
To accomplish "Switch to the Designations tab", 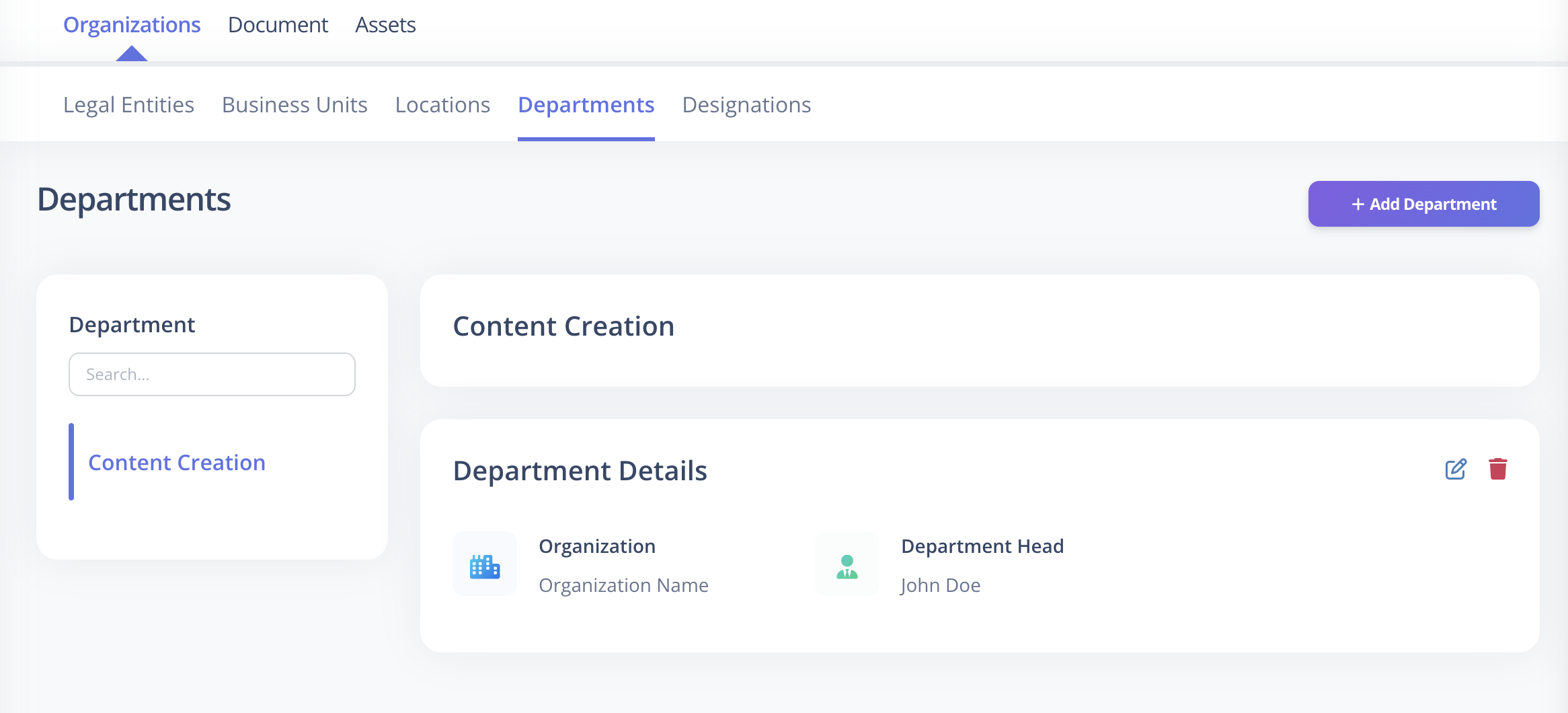I will point(746,105).
